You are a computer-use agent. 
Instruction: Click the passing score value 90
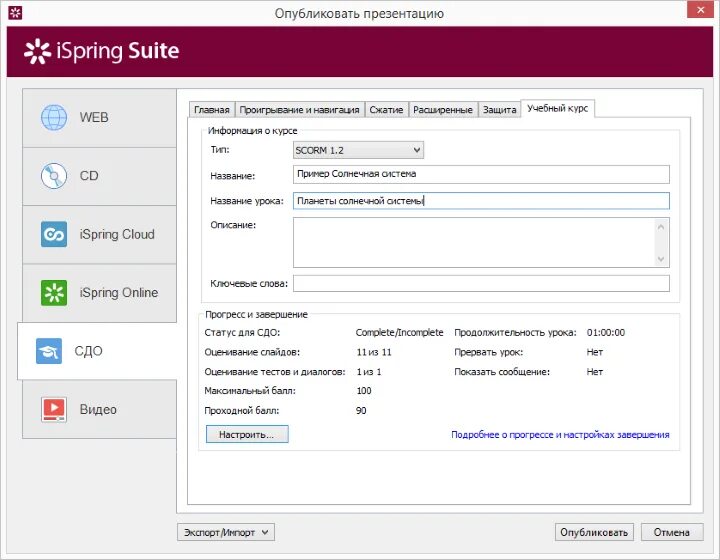[x=361, y=410]
